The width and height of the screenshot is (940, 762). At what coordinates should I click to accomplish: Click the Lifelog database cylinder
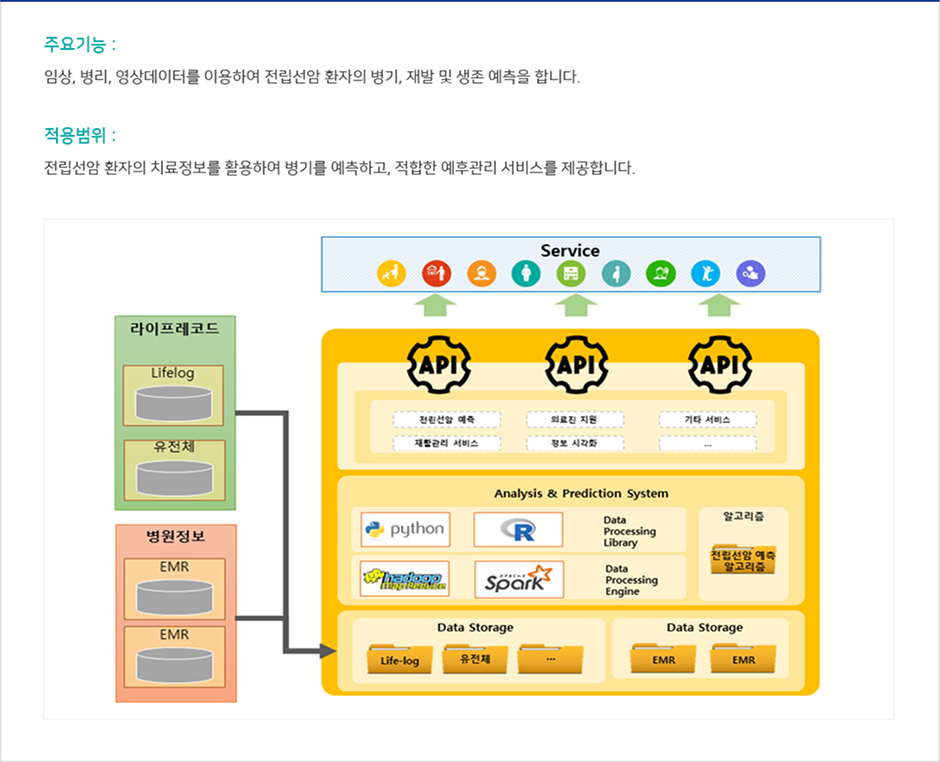tap(174, 404)
